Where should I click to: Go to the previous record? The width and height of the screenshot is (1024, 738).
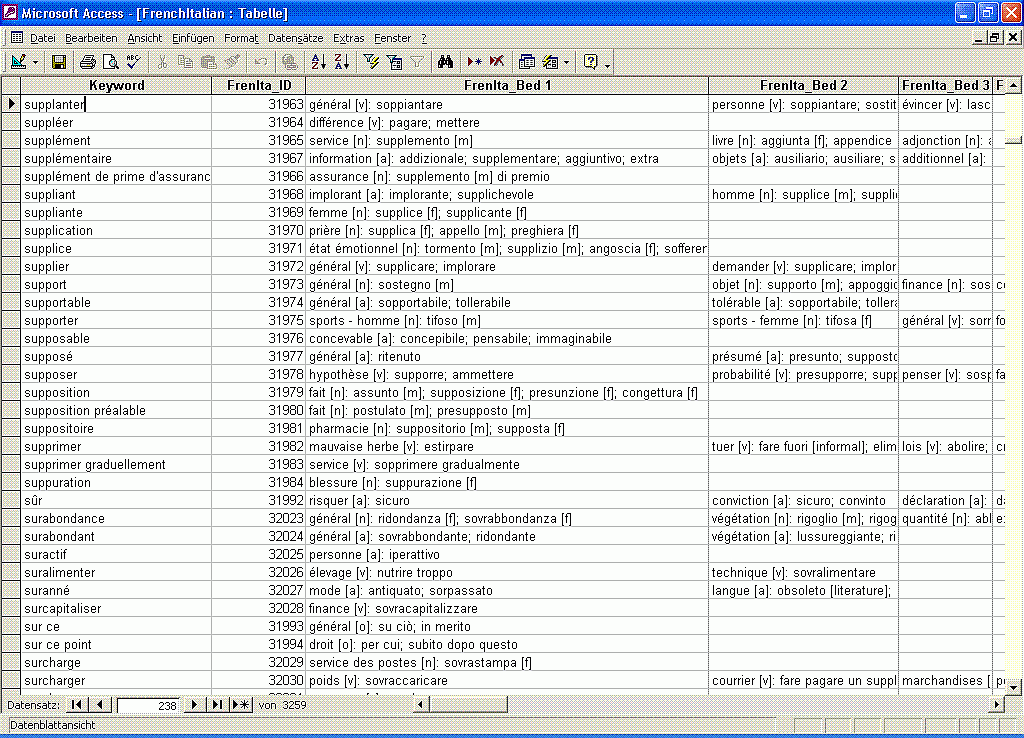(x=99, y=705)
